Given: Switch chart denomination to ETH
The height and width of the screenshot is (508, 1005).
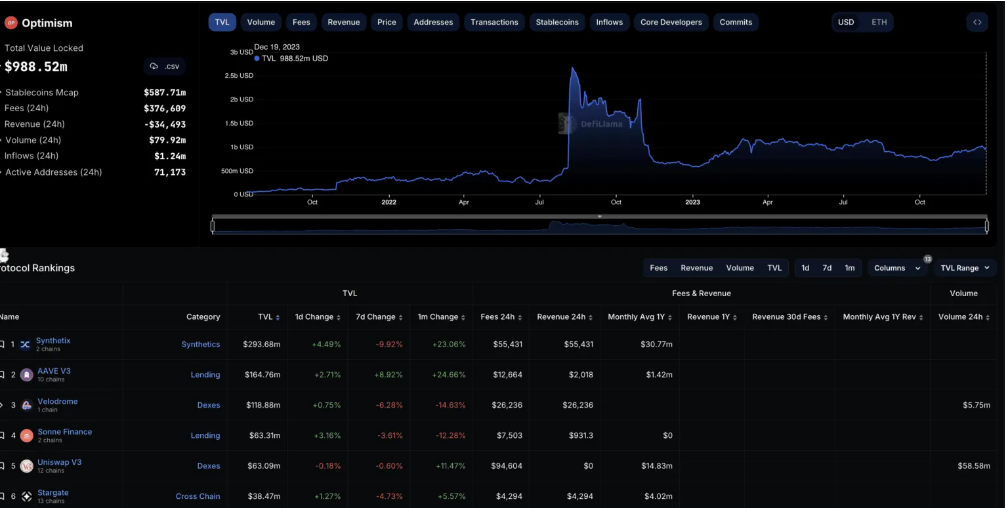Looking at the screenshot, I should pos(878,22).
